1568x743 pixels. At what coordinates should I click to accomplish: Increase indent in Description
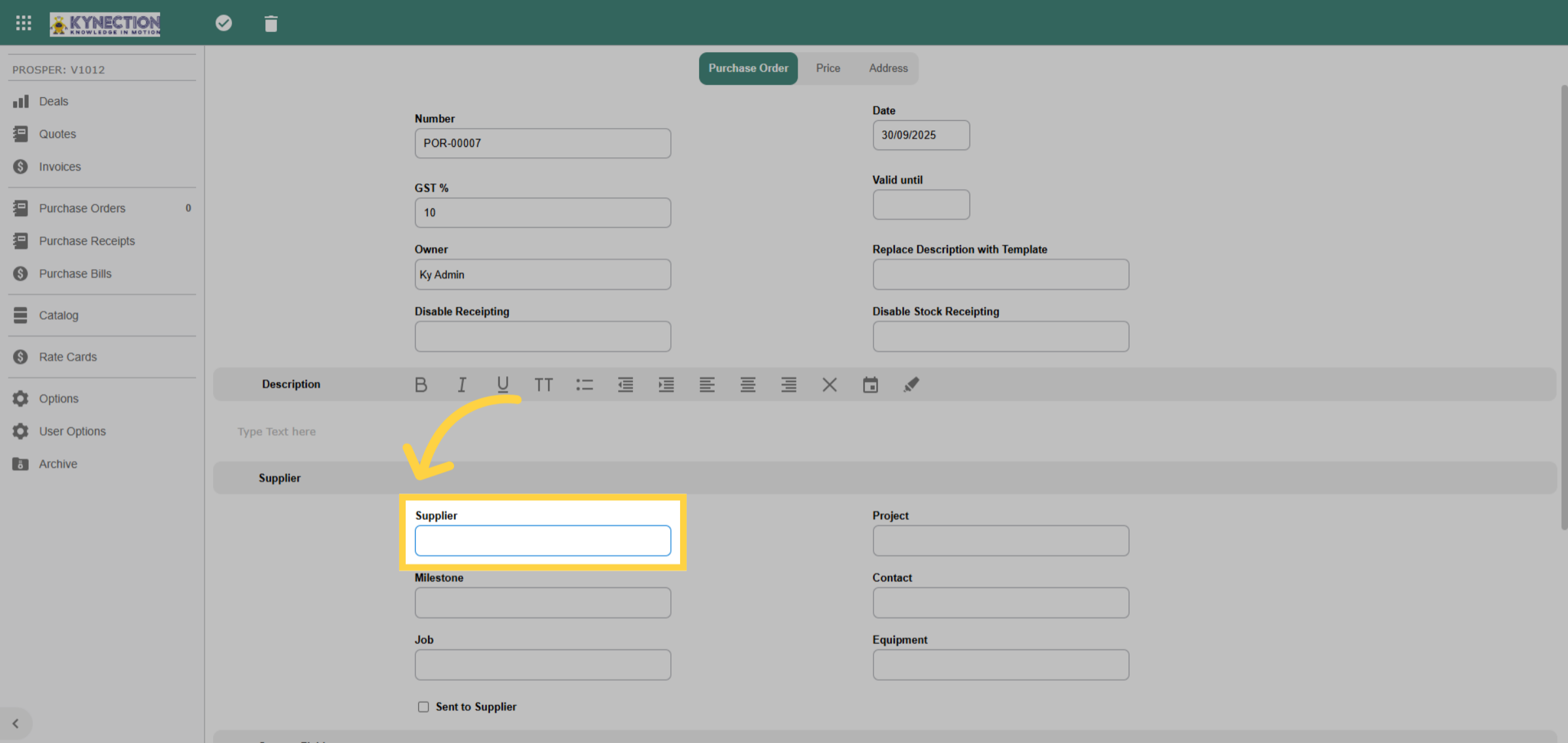[666, 385]
